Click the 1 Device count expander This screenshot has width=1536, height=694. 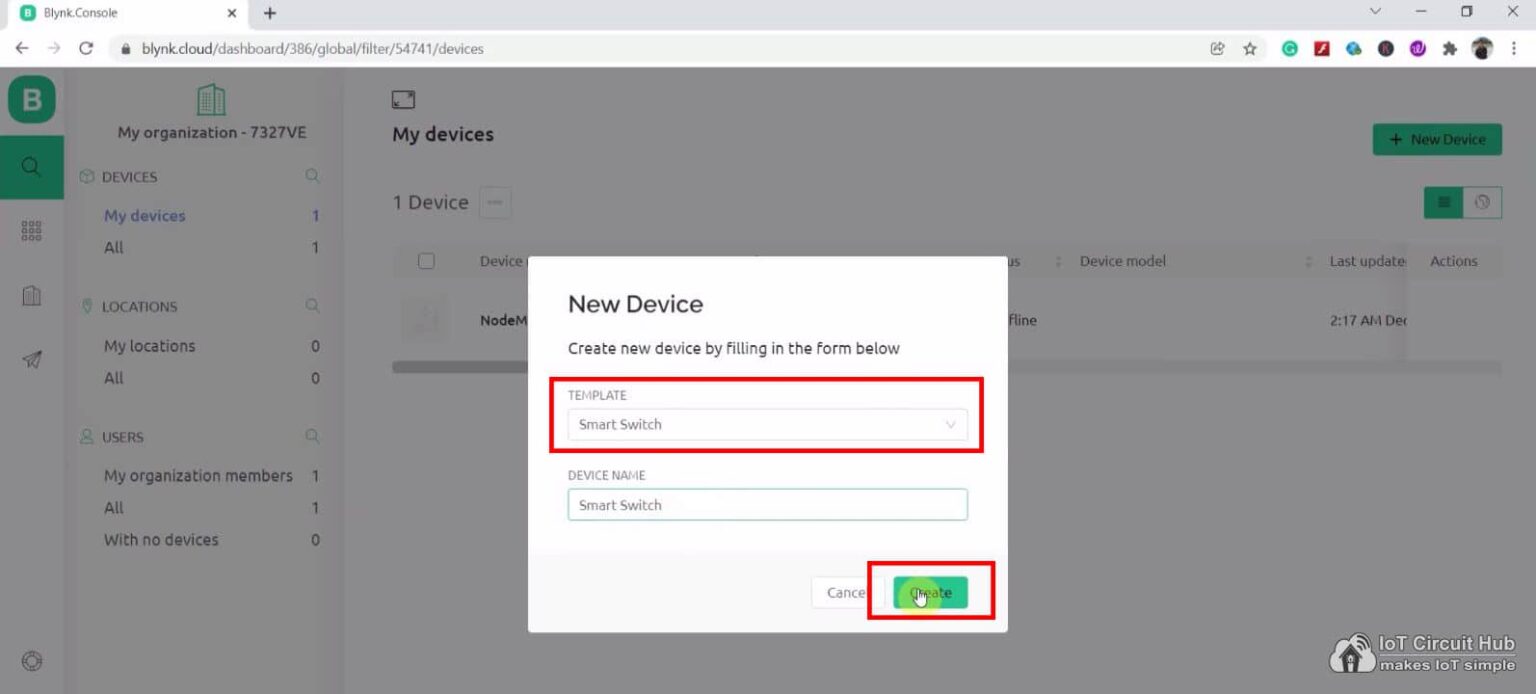pos(495,202)
